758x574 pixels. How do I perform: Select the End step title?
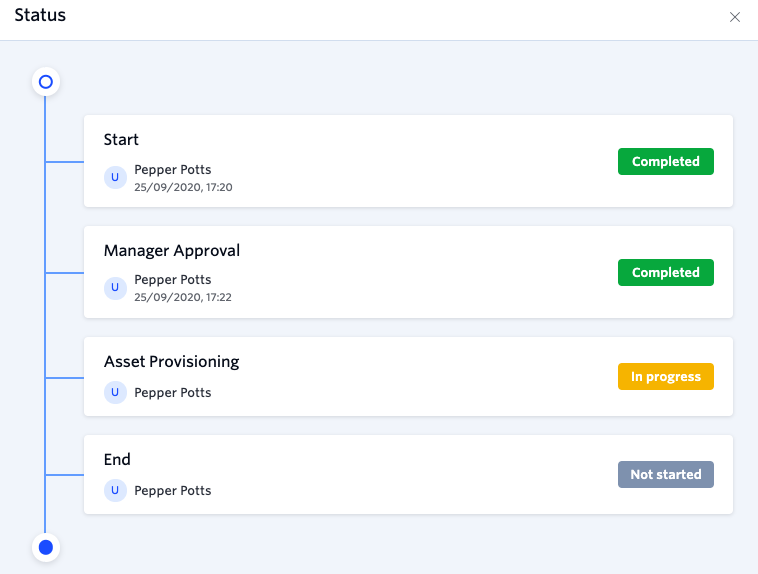[117, 459]
